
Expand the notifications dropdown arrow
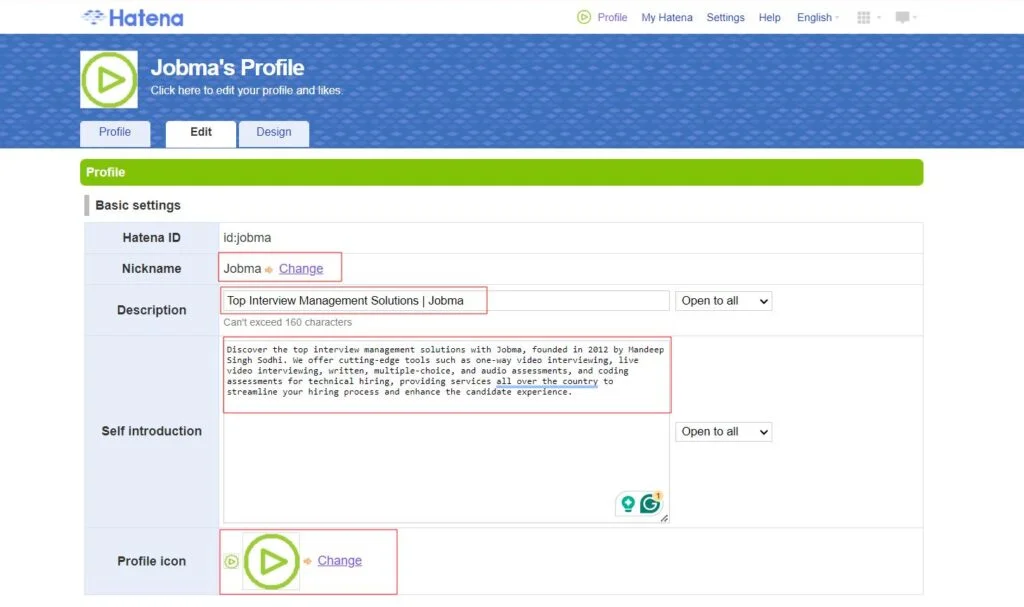point(915,18)
